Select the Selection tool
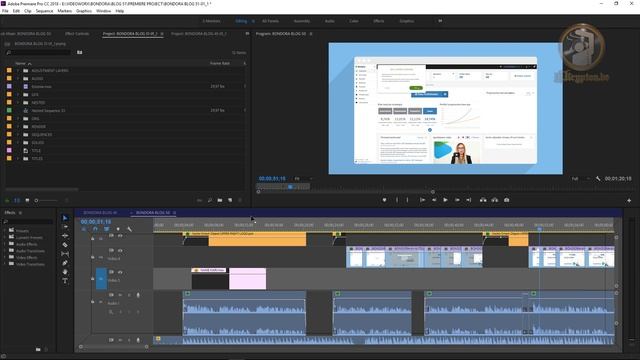The width and height of the screenshot is (640, 360). 65,218
